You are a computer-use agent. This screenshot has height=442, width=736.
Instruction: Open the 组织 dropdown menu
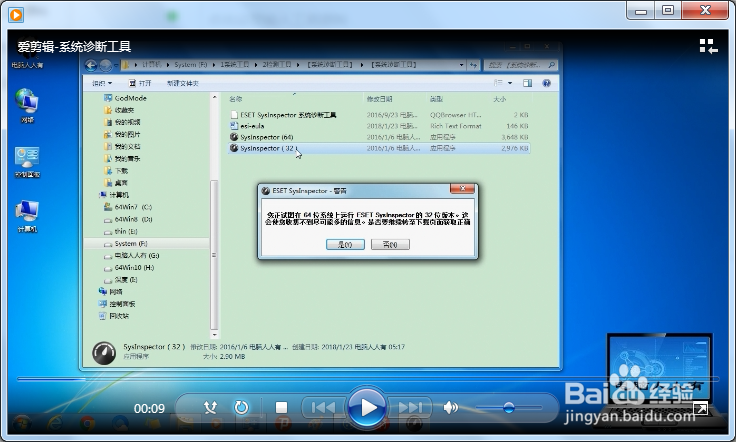point(102,83)
